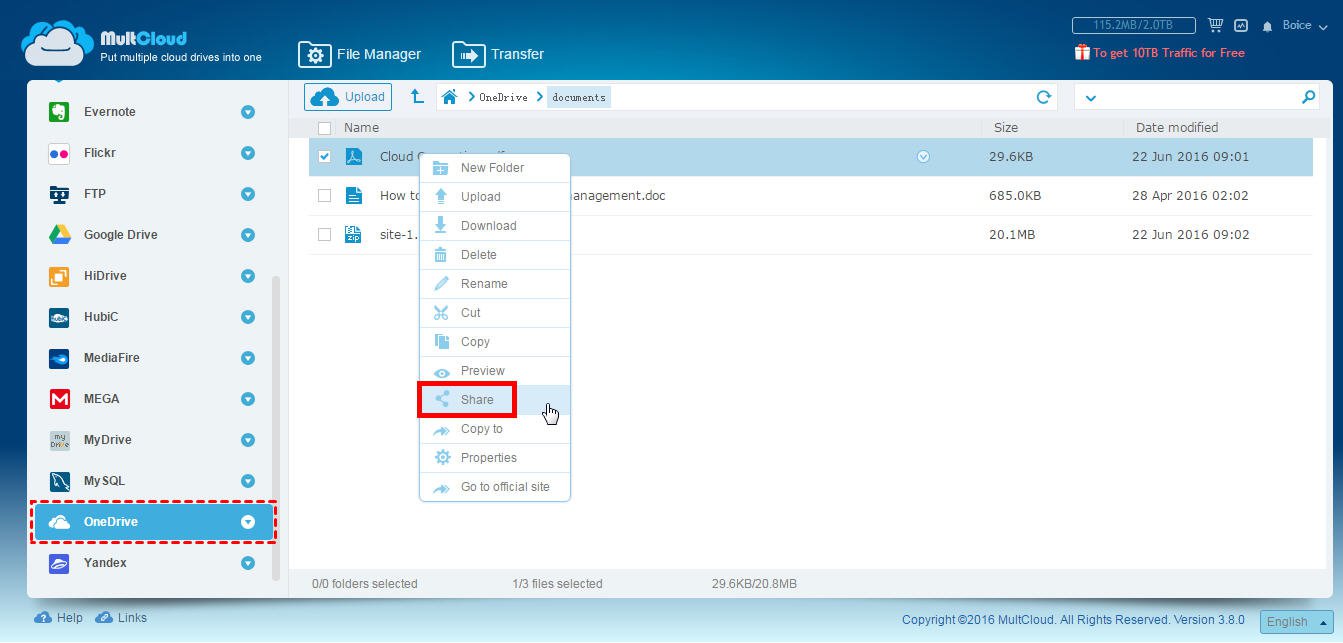Open the search filter dropdown chevron
1343x643 pixels.
coord(1090,98)
